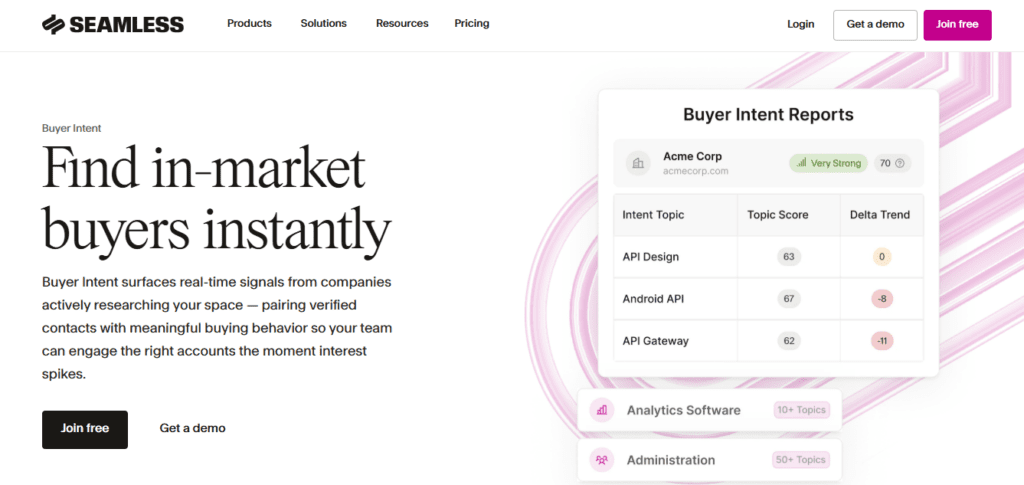Go to the Pricing page
Viewport: 1024px width, 485px height.
pyautogui.click(x=472, y=23)
